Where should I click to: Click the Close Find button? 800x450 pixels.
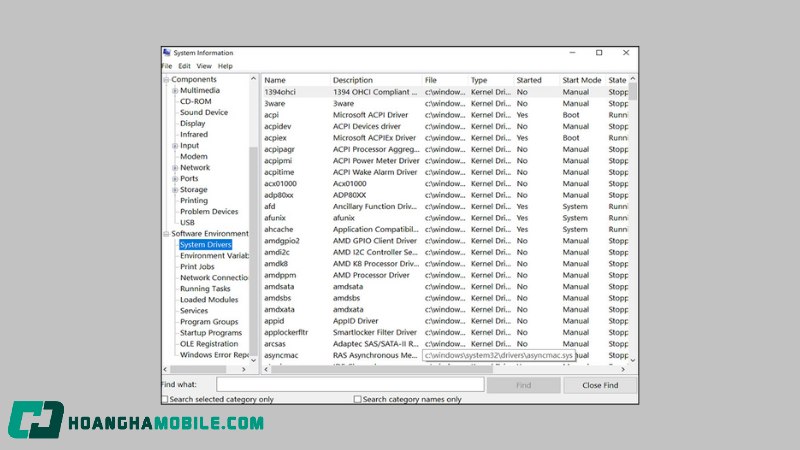click(600, 385)
